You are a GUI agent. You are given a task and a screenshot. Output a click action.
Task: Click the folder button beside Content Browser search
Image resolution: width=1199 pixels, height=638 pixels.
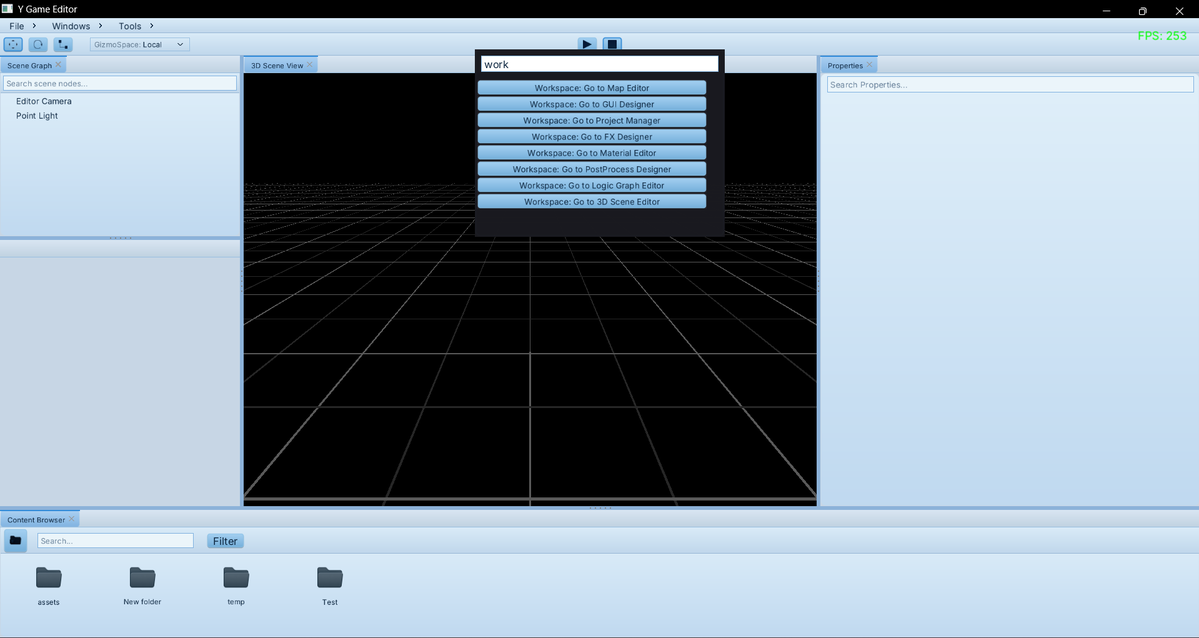[15, 540]
